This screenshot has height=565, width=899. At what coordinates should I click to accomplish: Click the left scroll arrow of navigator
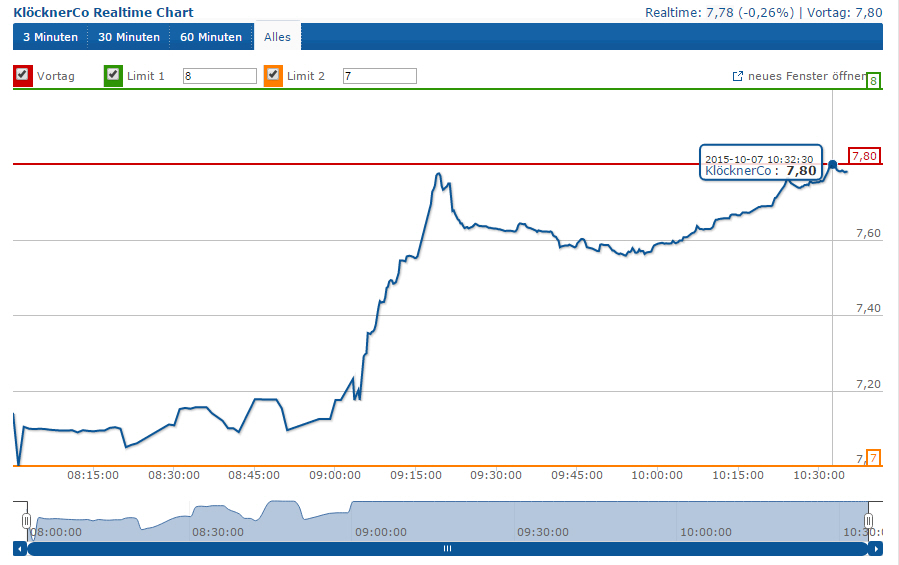coord(20,549)
